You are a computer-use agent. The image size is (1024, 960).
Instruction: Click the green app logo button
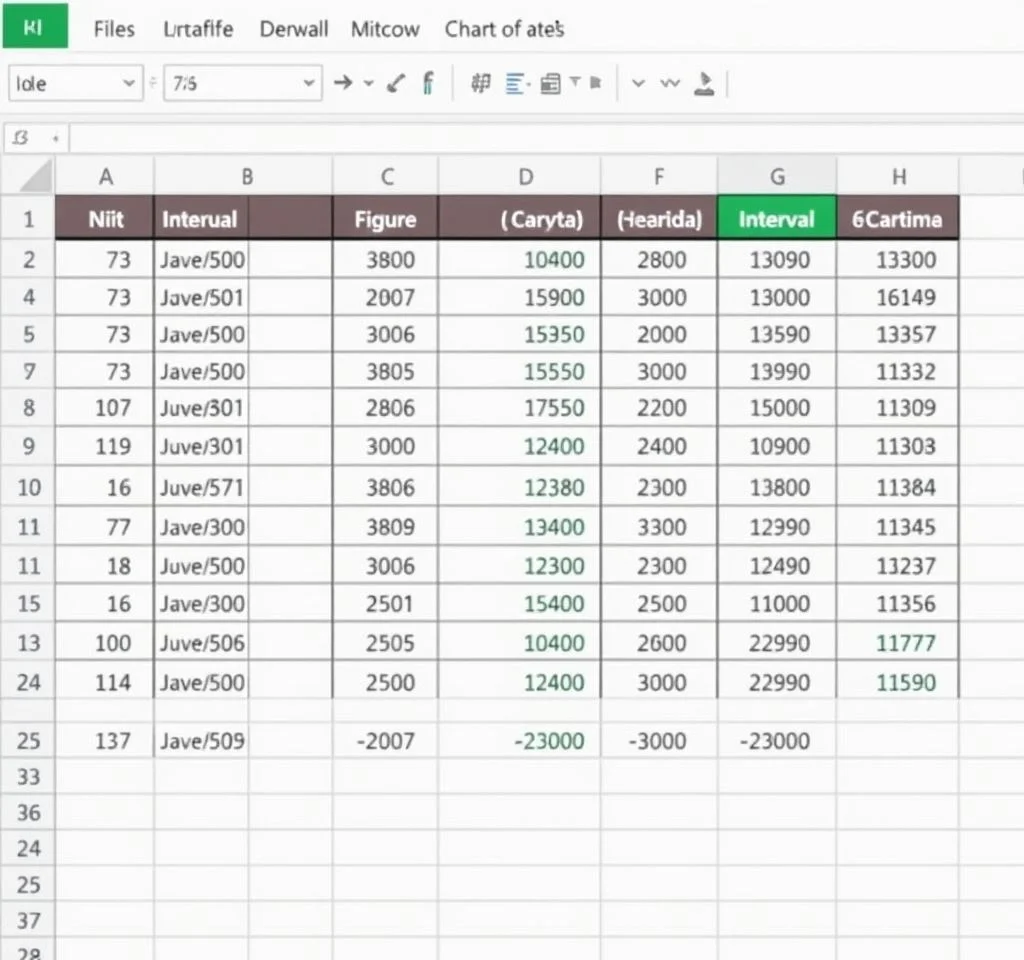coord(35,27)
